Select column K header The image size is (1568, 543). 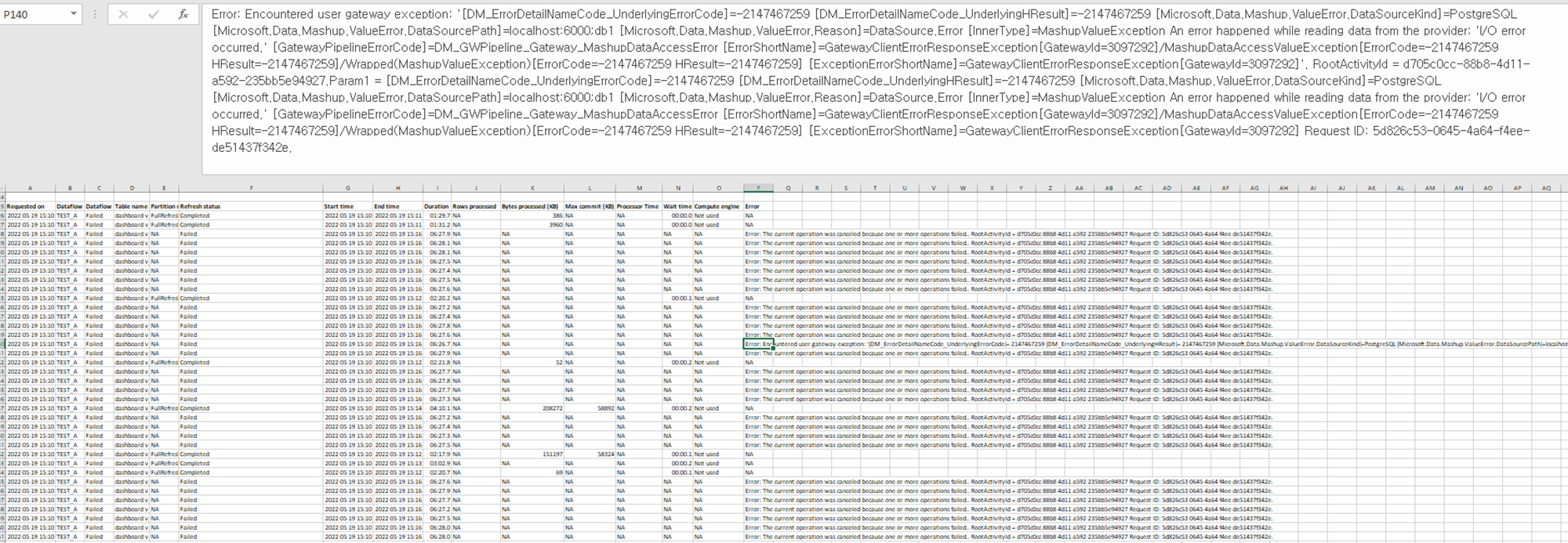(532, 188)
